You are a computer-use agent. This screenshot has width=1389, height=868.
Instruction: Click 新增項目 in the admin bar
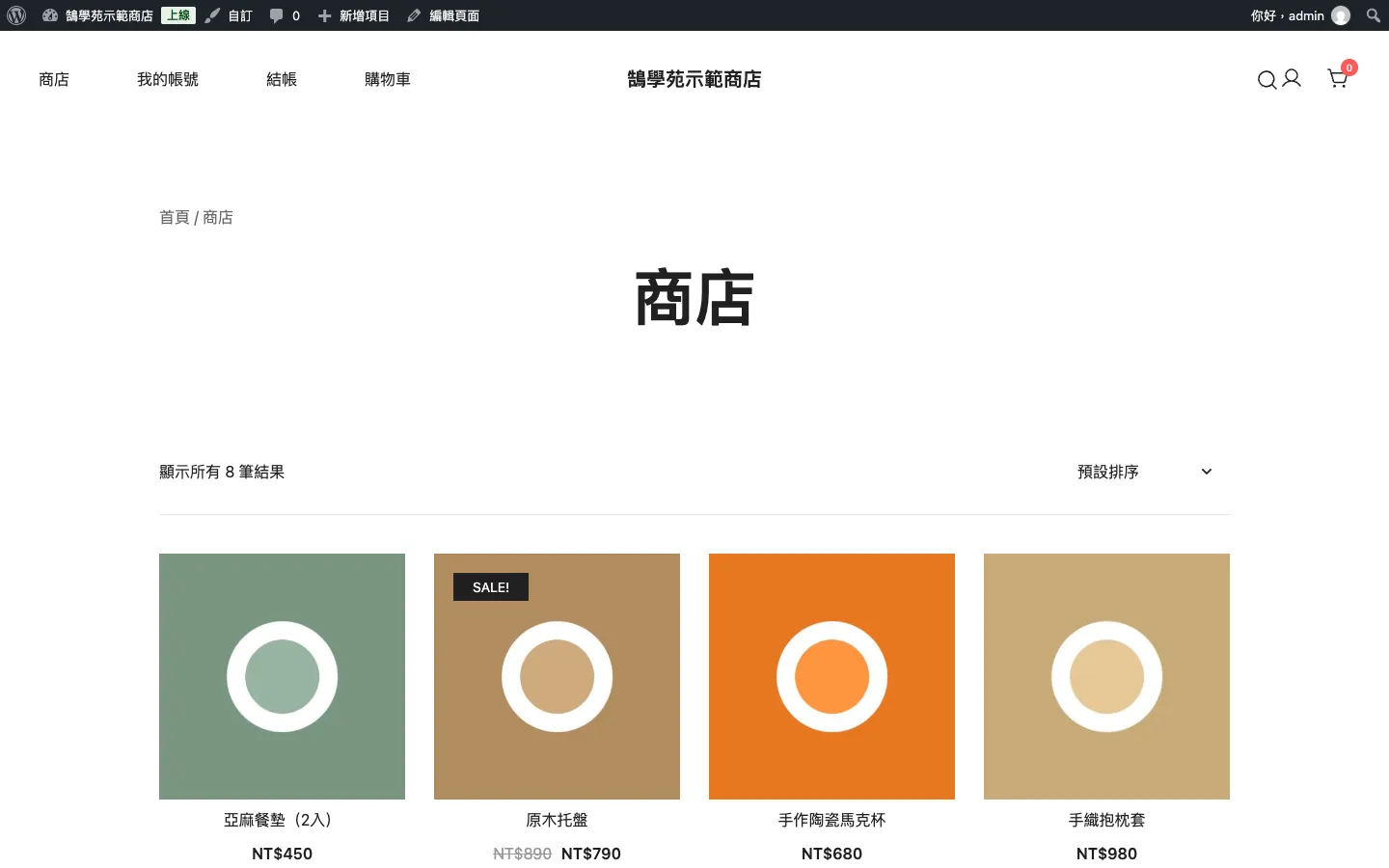pyautogui.click(x=365, y=15)
